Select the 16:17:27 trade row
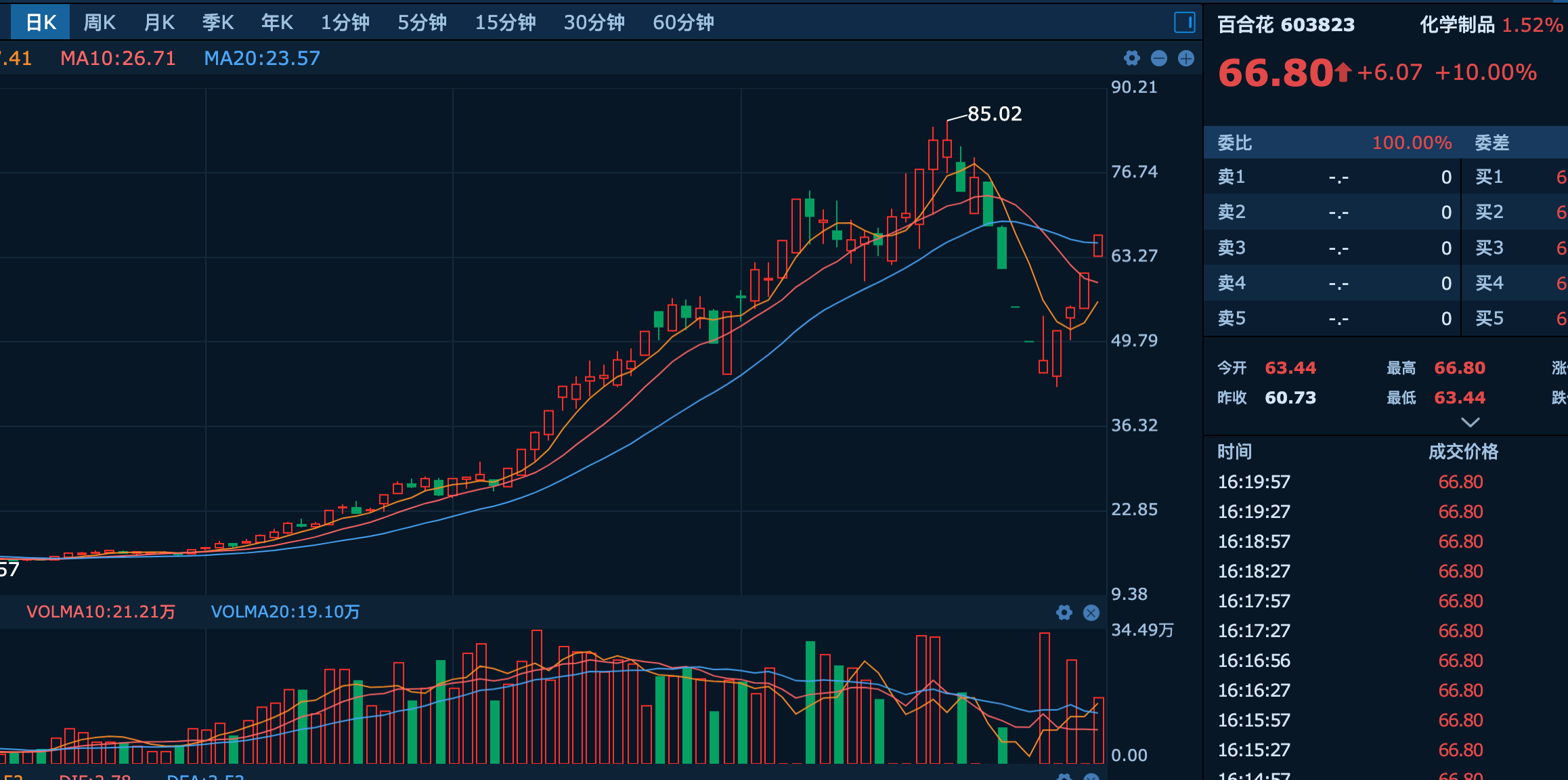This screenshot has height=780, width=1568. point(1386,631)
